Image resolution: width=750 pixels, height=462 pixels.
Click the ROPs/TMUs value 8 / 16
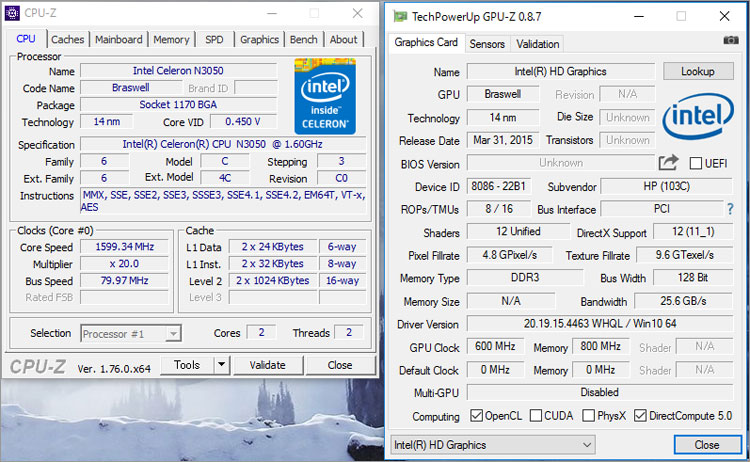click(498, 209)
